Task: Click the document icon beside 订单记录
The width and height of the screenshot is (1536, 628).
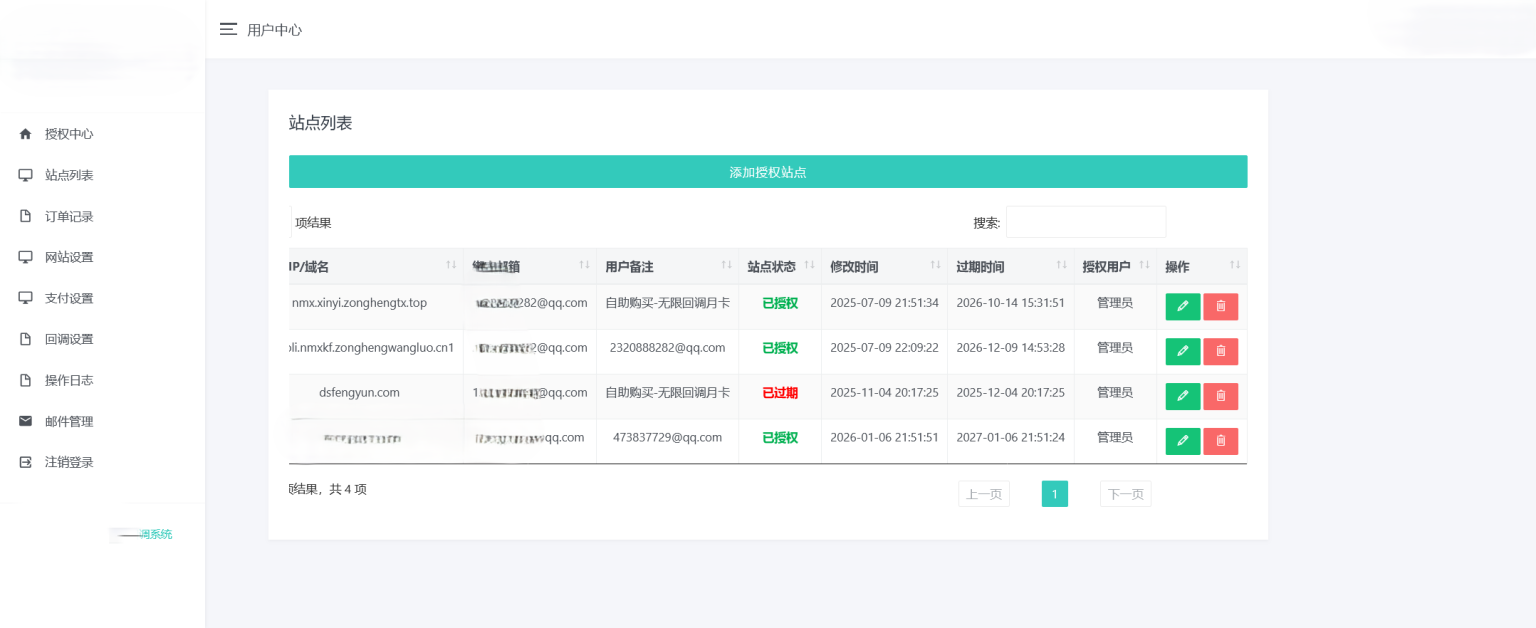Action: click(24, 215)
